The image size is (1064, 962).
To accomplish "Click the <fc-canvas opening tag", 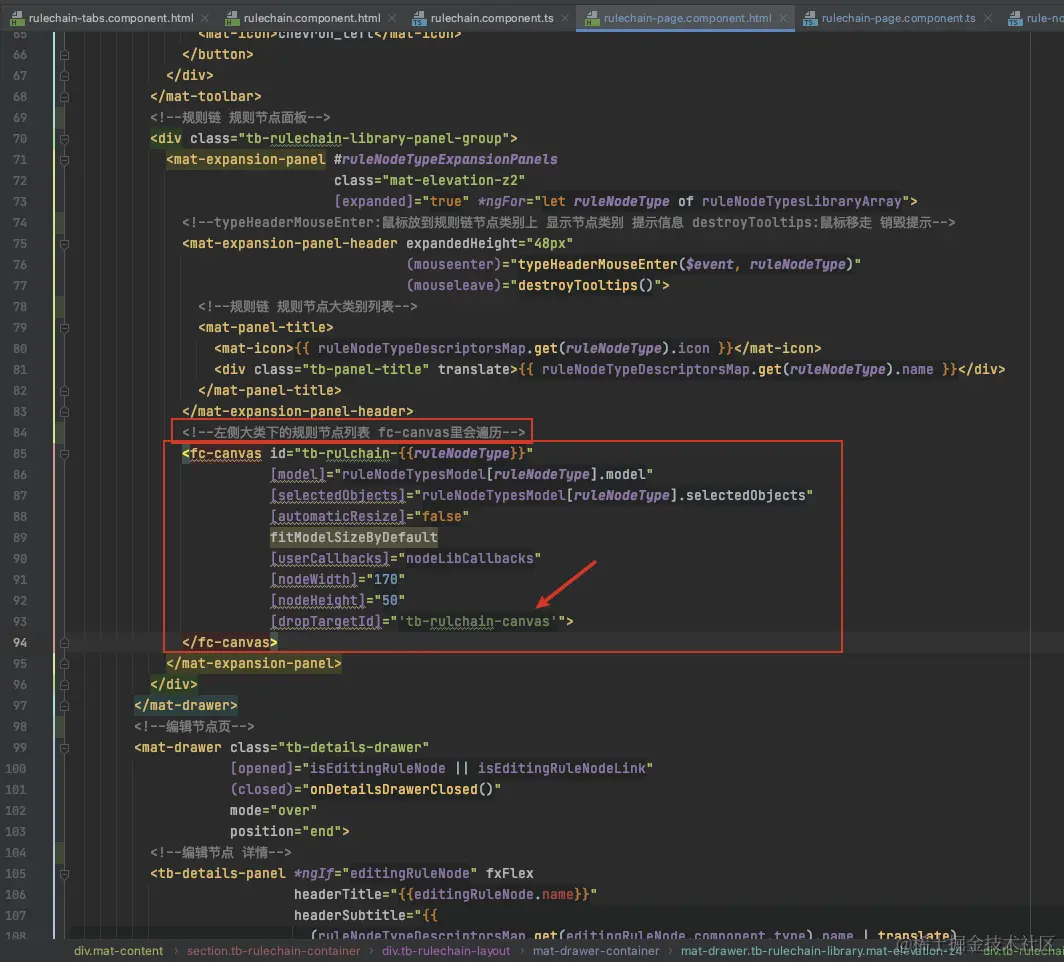I will (x=222, y=453).
